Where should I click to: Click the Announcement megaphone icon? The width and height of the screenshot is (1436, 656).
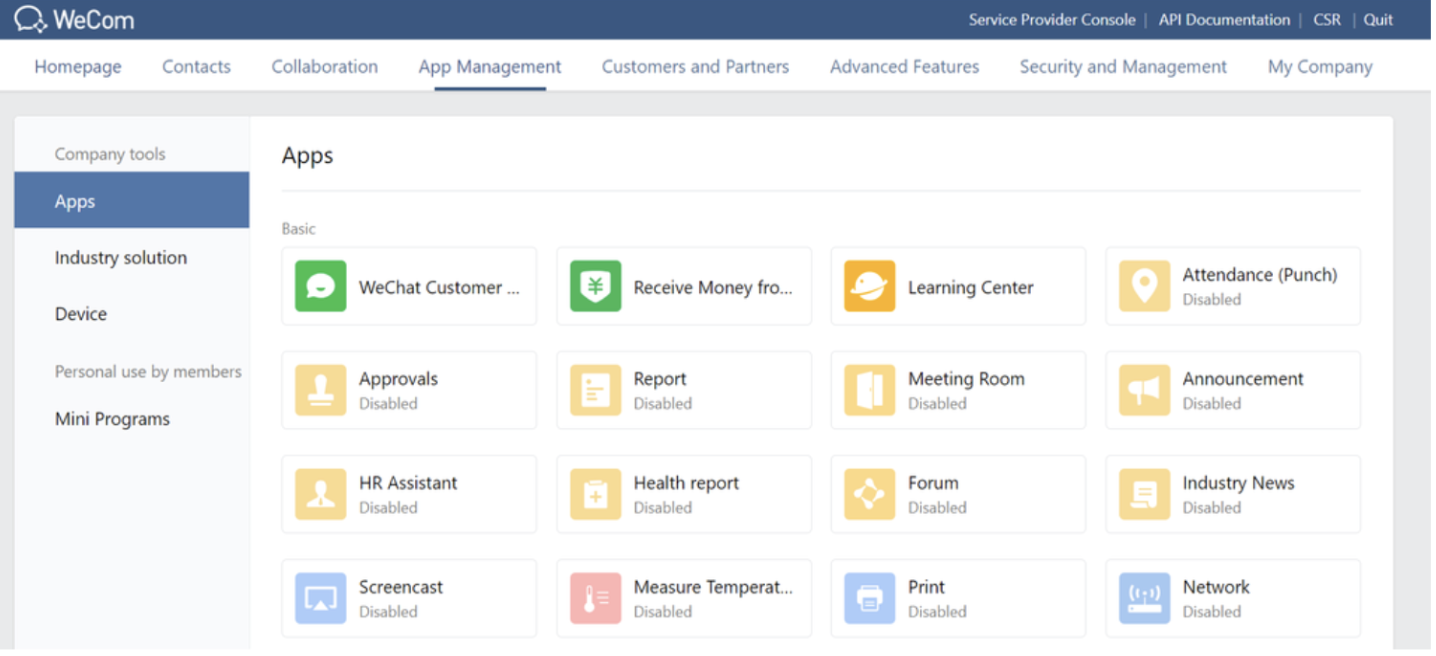tap(1145, 390)
